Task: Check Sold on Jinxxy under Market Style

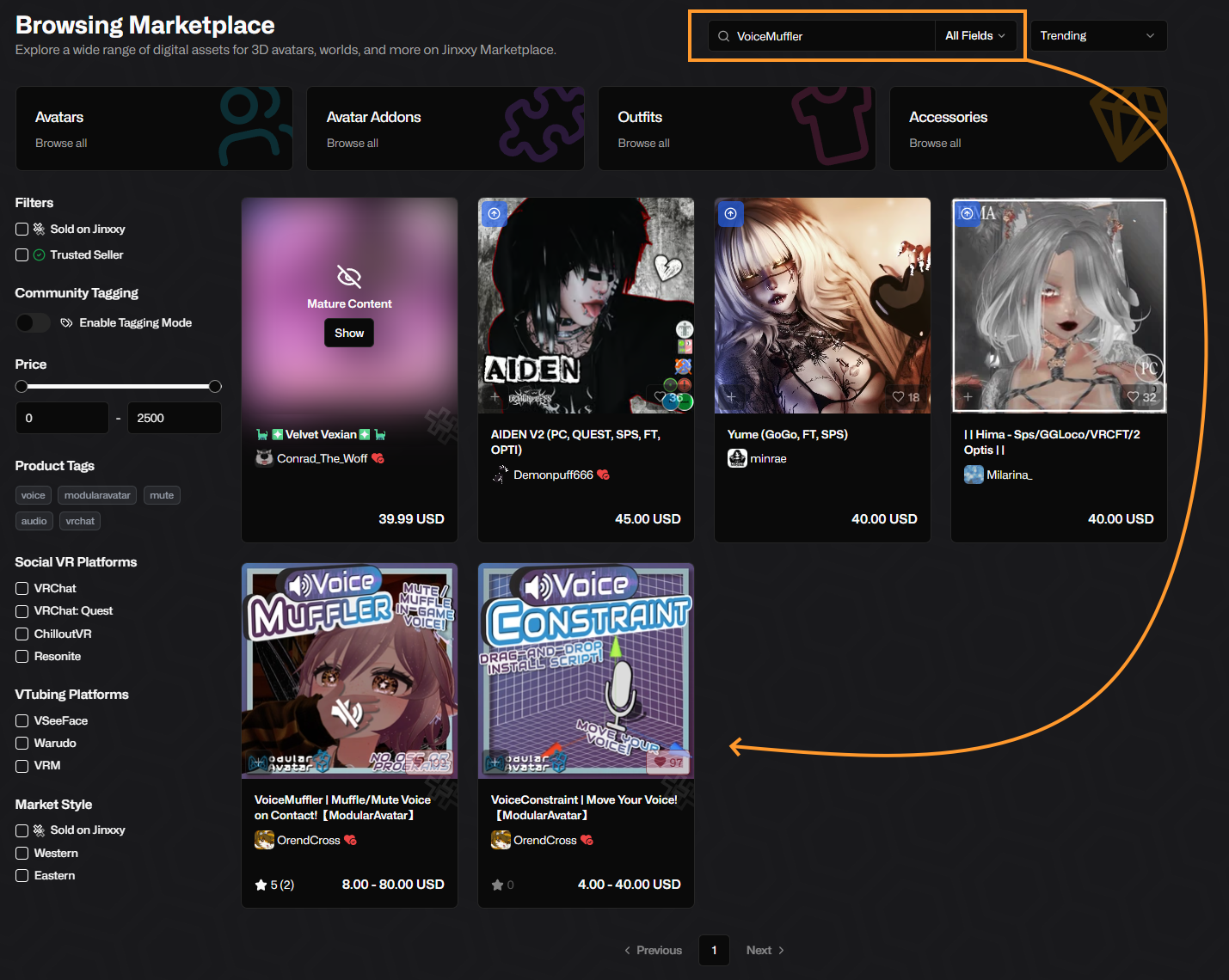Action: 22,830
